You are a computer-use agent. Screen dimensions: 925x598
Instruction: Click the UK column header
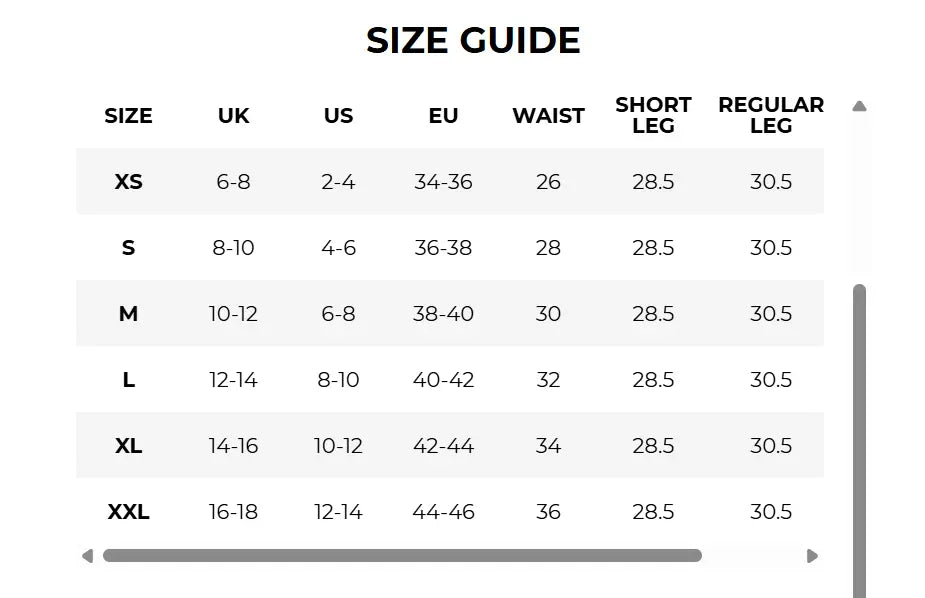(234, 116)
